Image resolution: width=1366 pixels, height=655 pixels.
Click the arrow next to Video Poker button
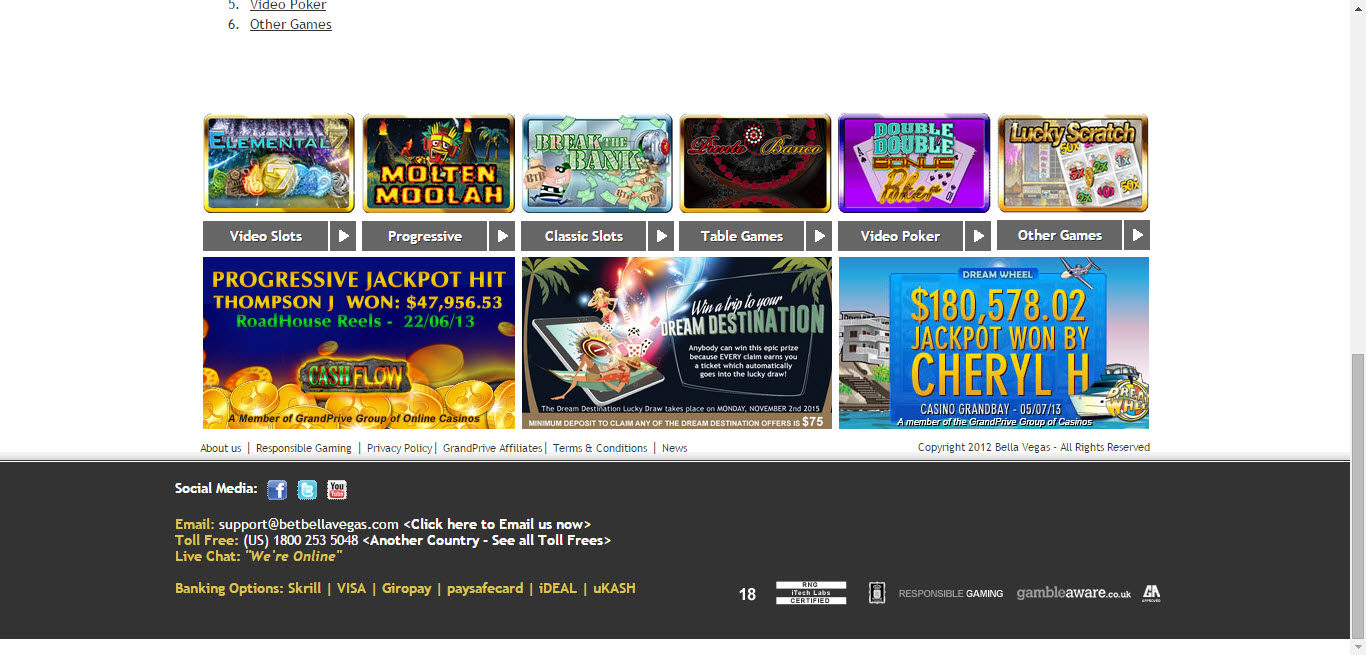pos(978,236)
